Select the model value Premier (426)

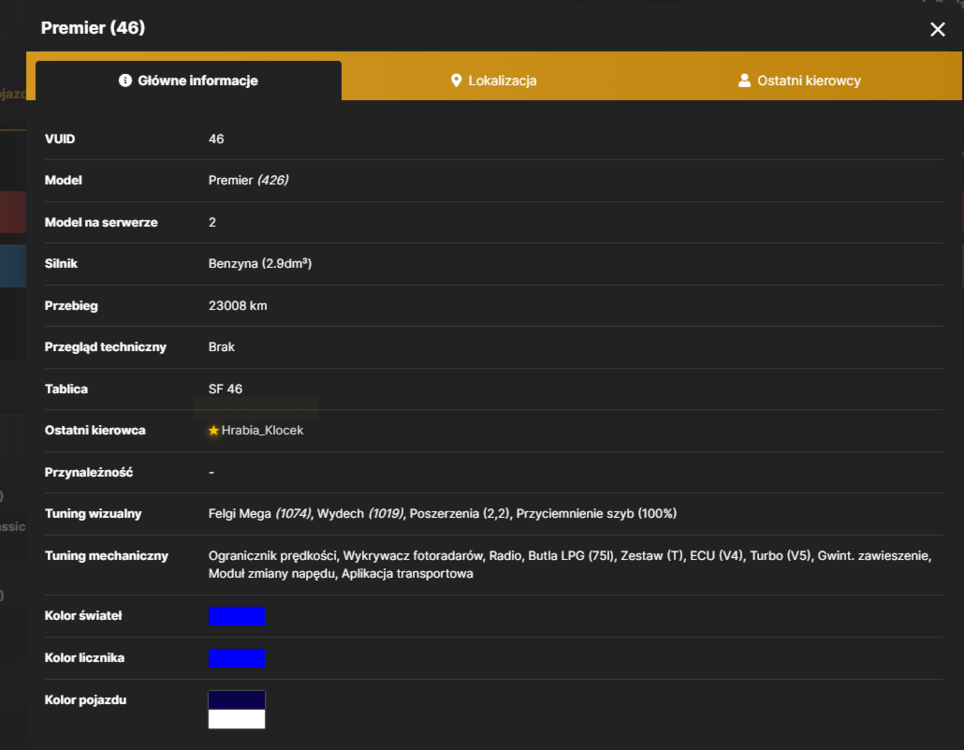tap(248, 180)
